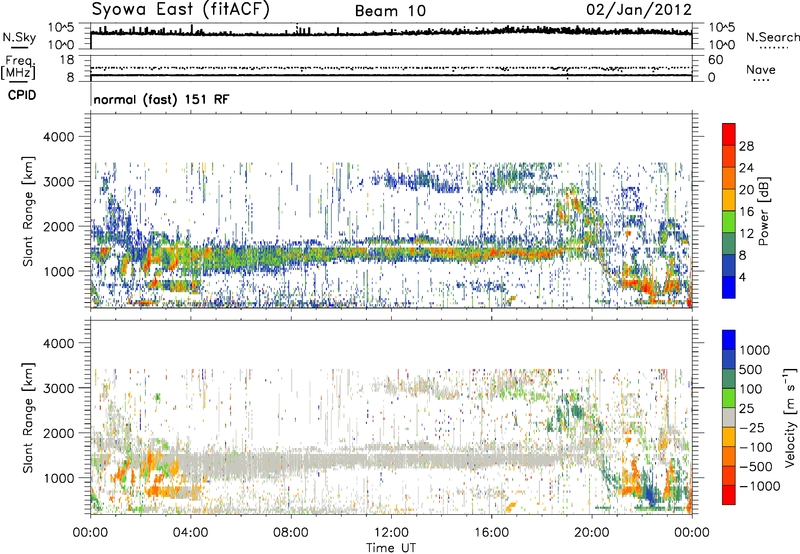Screen dimensions: 800x554
Task: Click the "28" value on Power colorbar
Action: 746,146
